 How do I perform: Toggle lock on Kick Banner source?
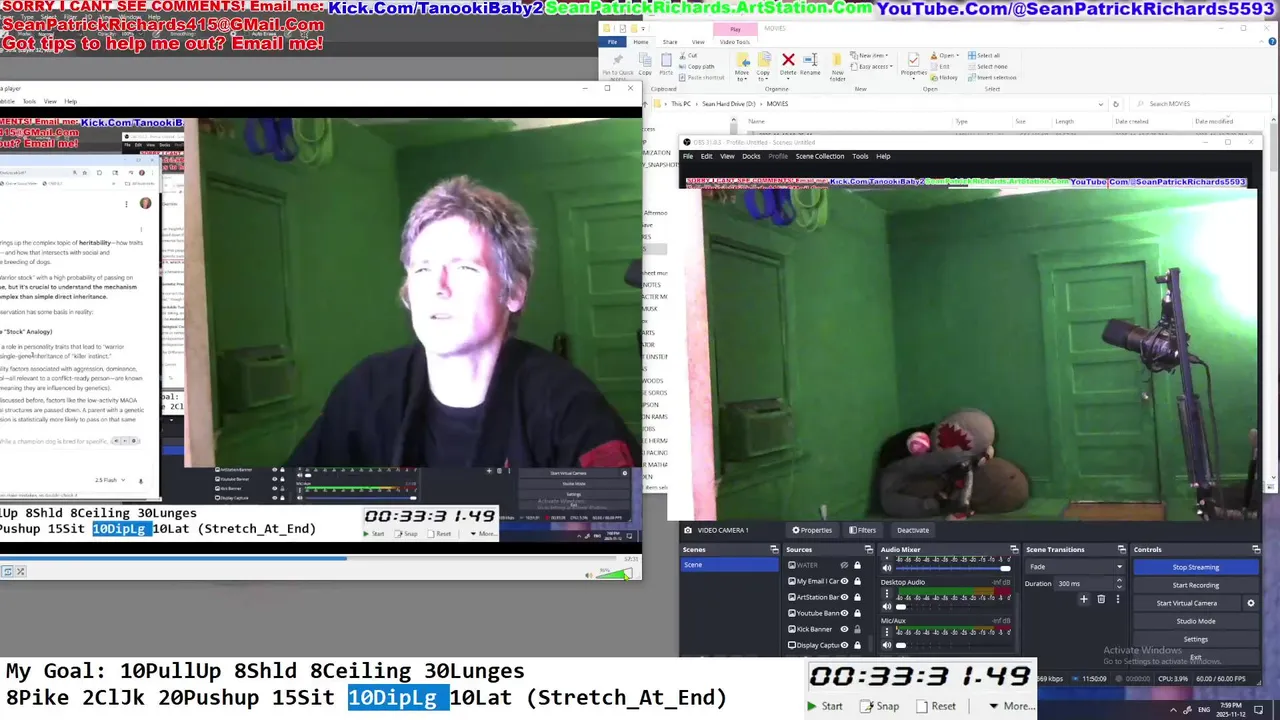point(857,629)
